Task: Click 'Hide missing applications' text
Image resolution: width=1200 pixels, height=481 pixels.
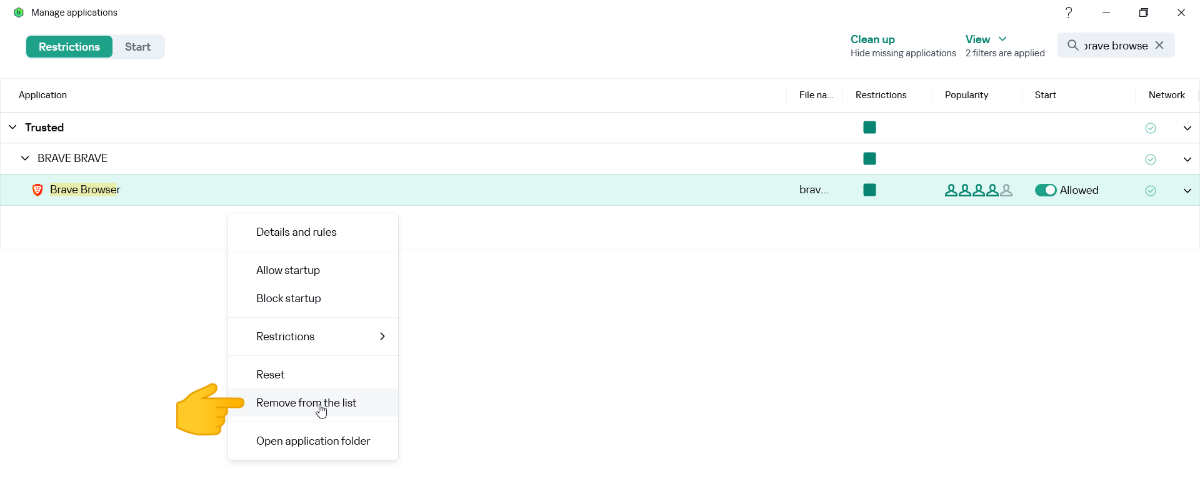Action: [903, 53]
